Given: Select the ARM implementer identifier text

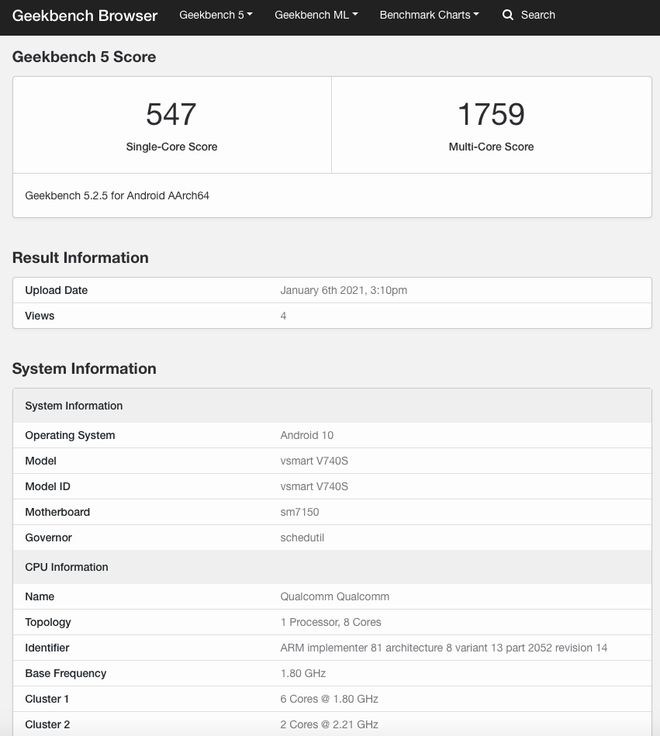Looking at the screenshot, I should pyautogui.click(x=443, y=648).
